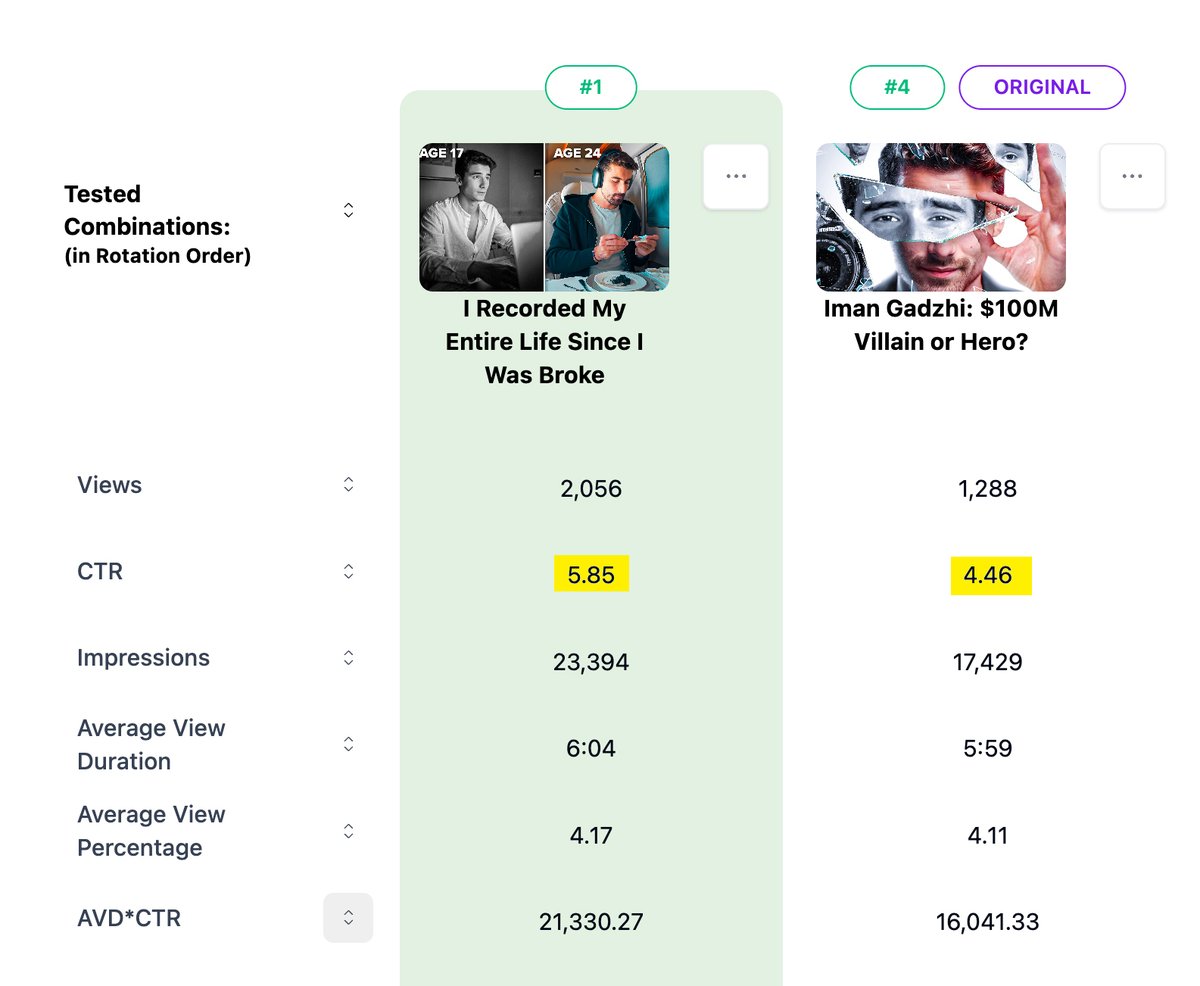This screenshot has height=986, width=1200.
Task: Click the view duration value 5:59
Action: pyautogui.click(x=988, y=749)
